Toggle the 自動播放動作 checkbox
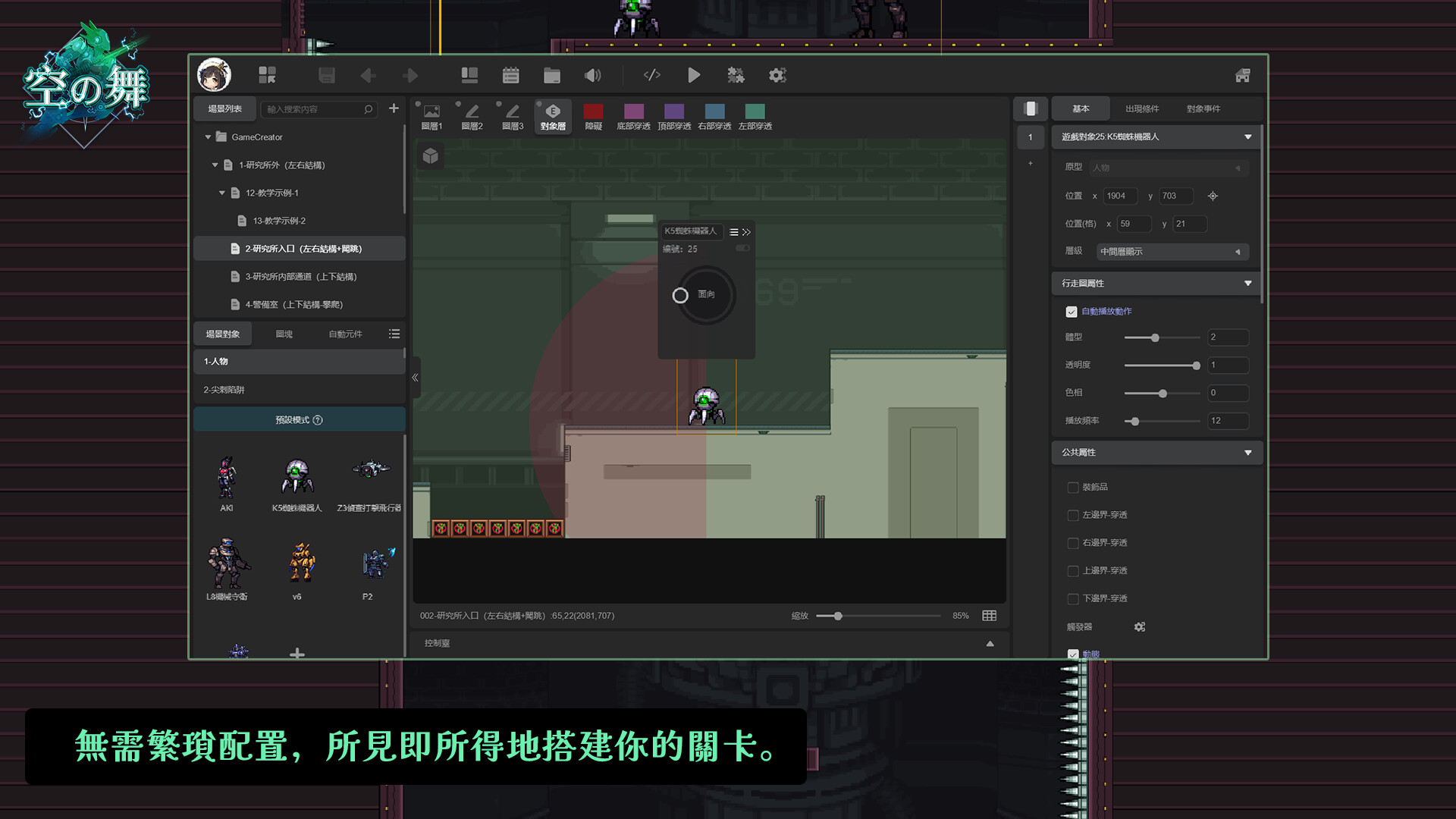Viewport: 1456px width, 819px height. (1072, 312)
